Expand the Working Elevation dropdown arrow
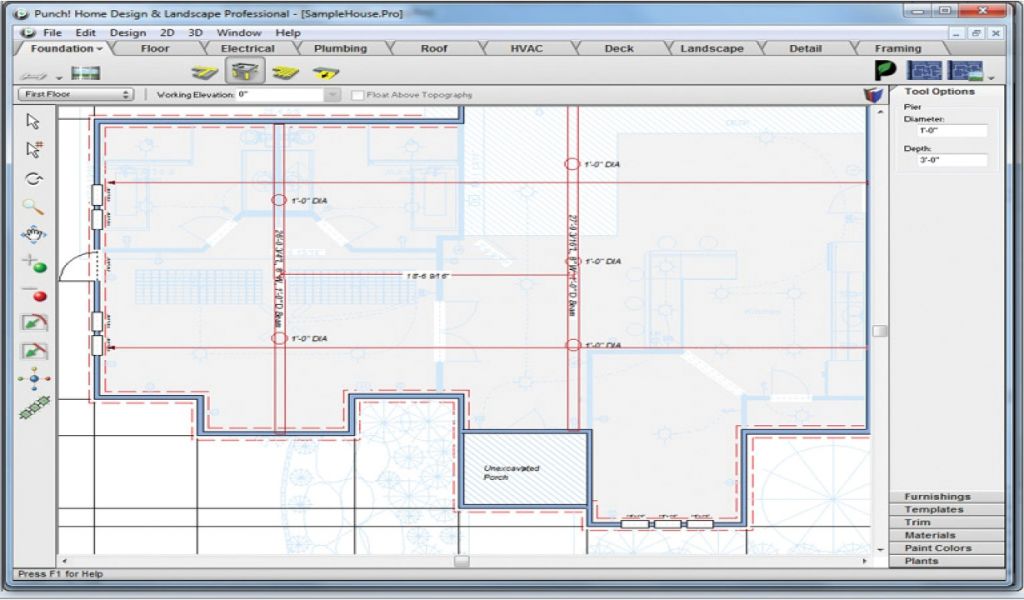Image resolution: width=1024 pixels, height=600 pixels. pos(332,95)
